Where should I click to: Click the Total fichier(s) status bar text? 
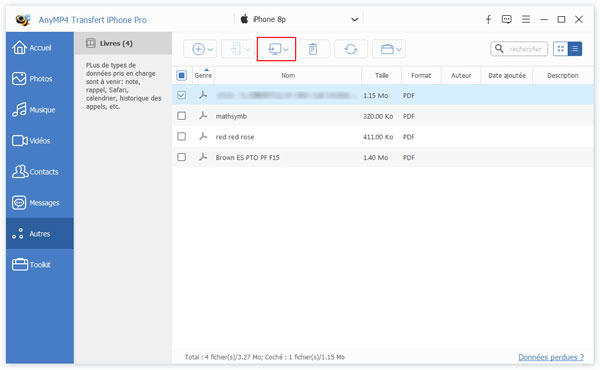tap(264, 357)
